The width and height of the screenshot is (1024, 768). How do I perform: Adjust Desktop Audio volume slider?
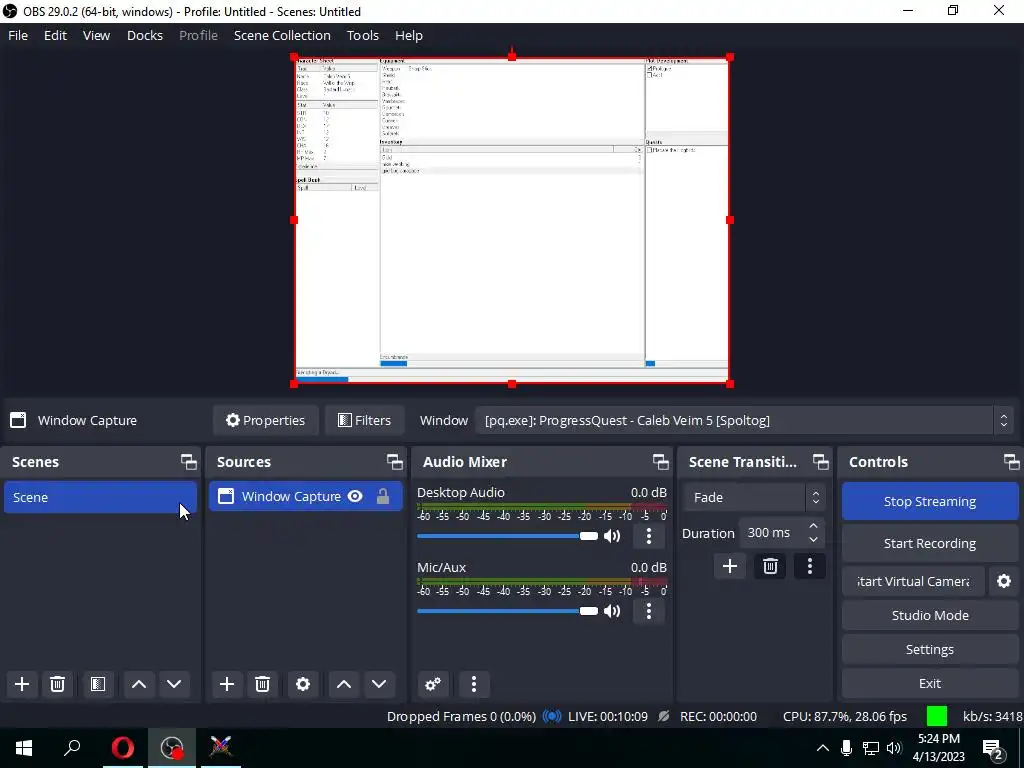pos(507,536)
